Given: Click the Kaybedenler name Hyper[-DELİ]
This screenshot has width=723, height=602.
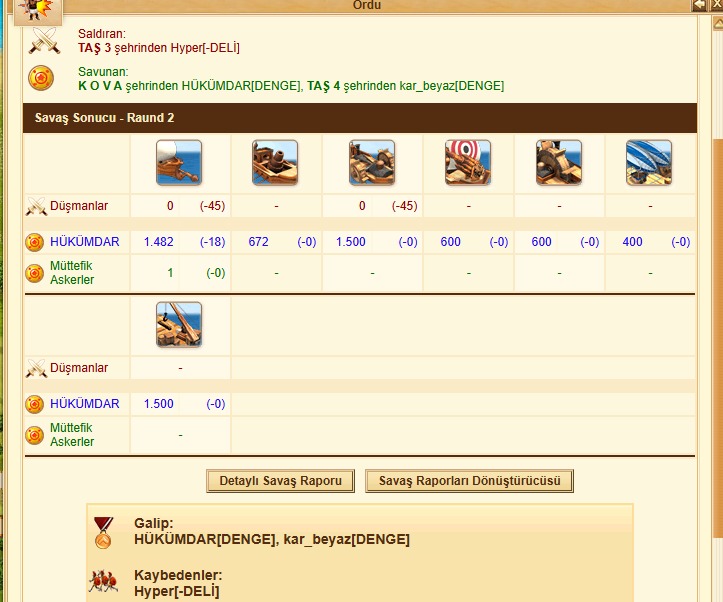Looking at the screenshot, I should [177, 591].
